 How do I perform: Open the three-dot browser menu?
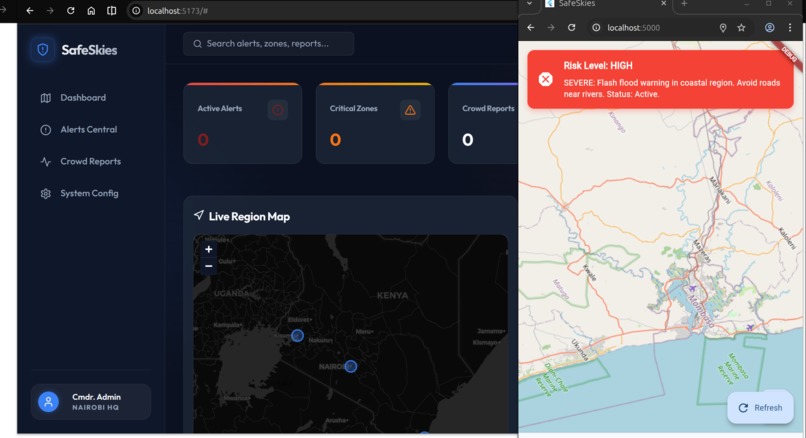pyautogui.click(x=790, y=28)
